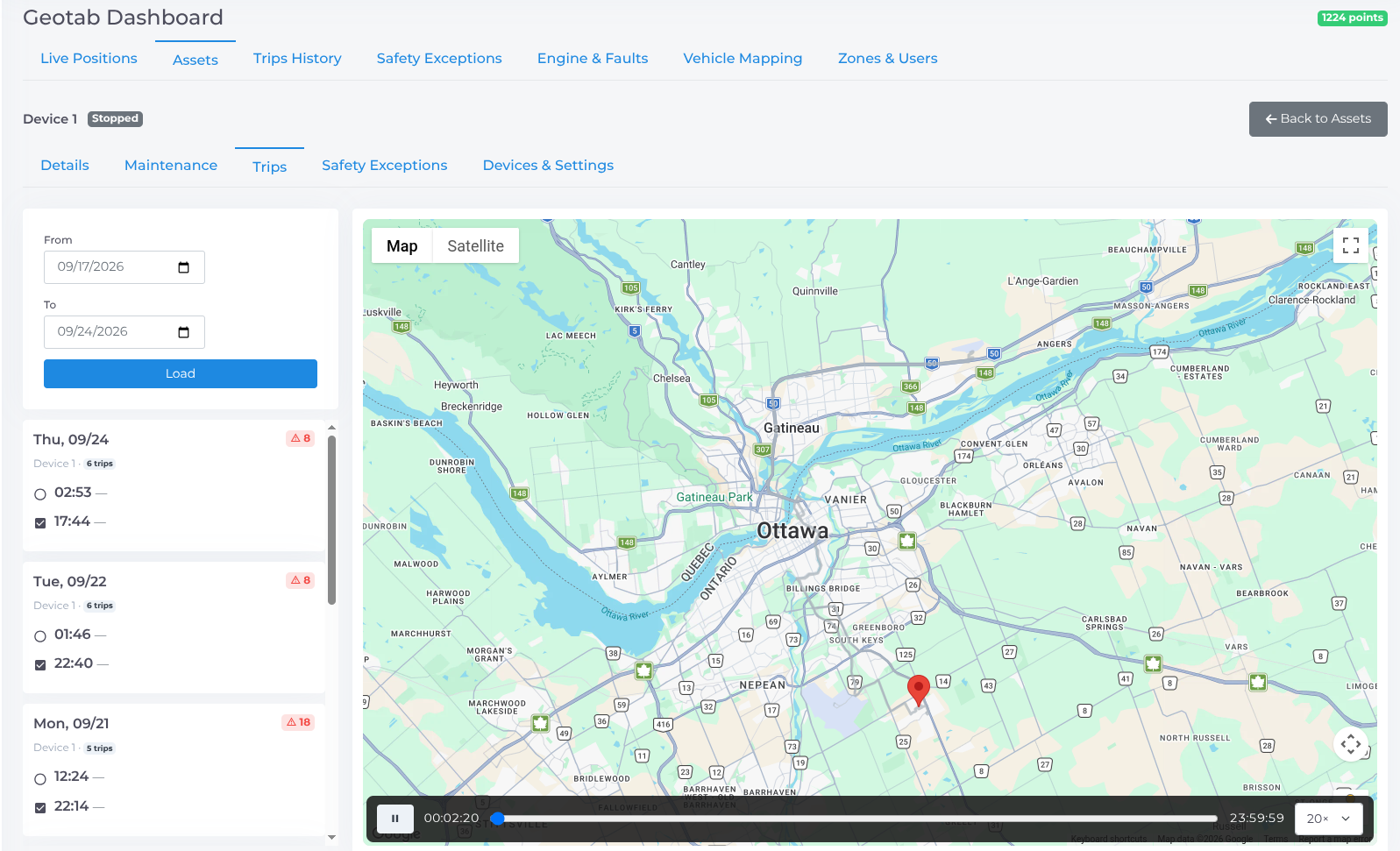The image size is (1400, 851).
Task: Click green marker near Marchwood Lakeside
Action: click(541, 723)
